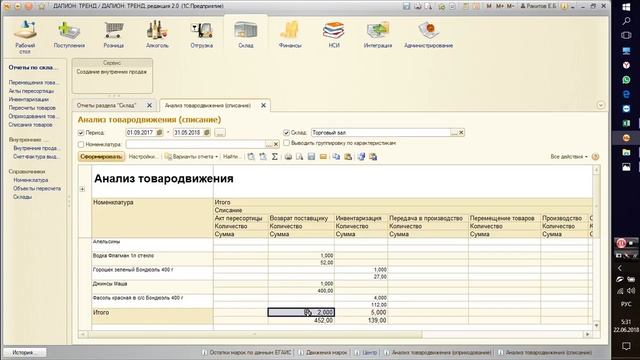Open Движения марок window in bottom bar
The width and height of the screenshot is (640, 360).
(323, 352)
